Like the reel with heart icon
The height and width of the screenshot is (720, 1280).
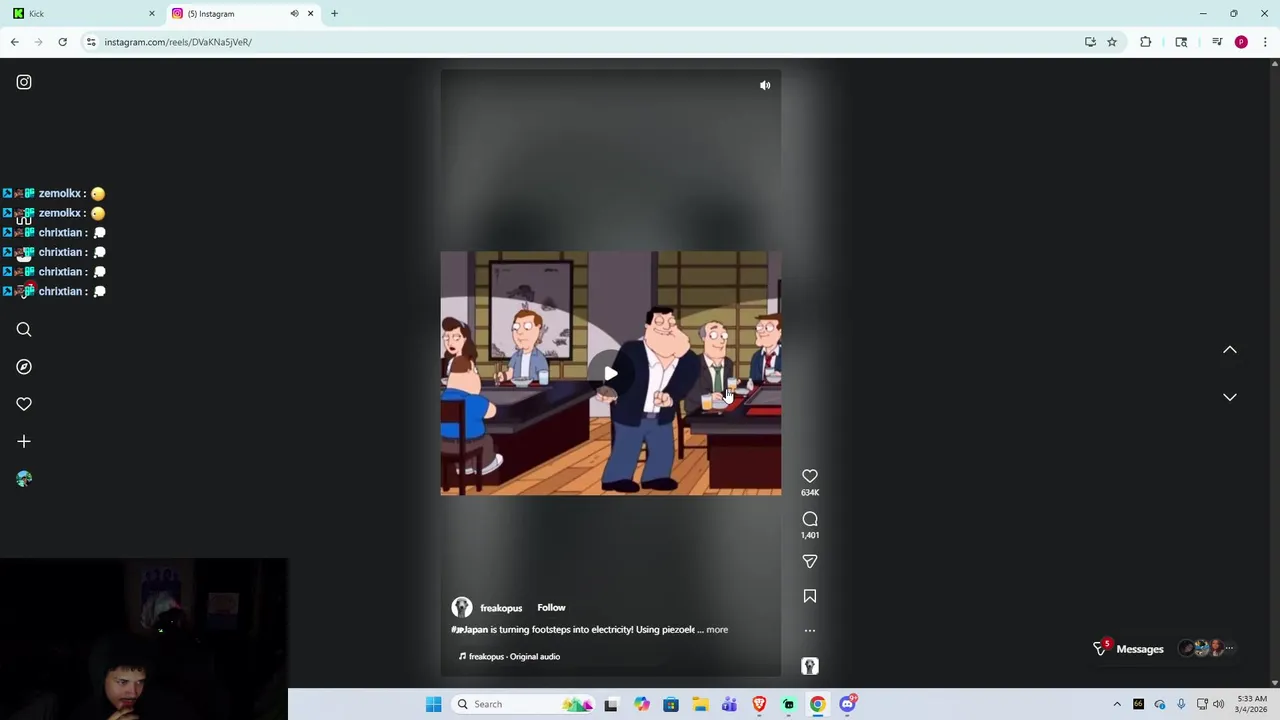click(x=810, y=476)
